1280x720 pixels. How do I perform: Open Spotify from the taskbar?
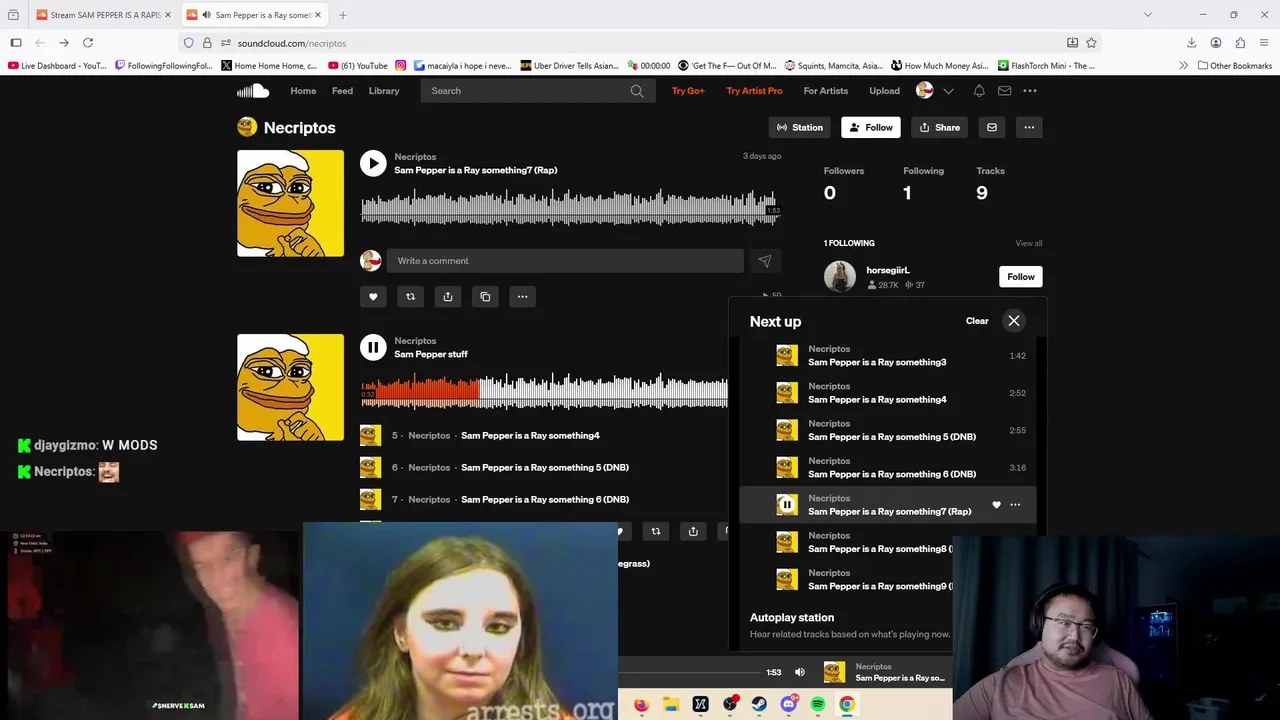click(x=817, y=704)
